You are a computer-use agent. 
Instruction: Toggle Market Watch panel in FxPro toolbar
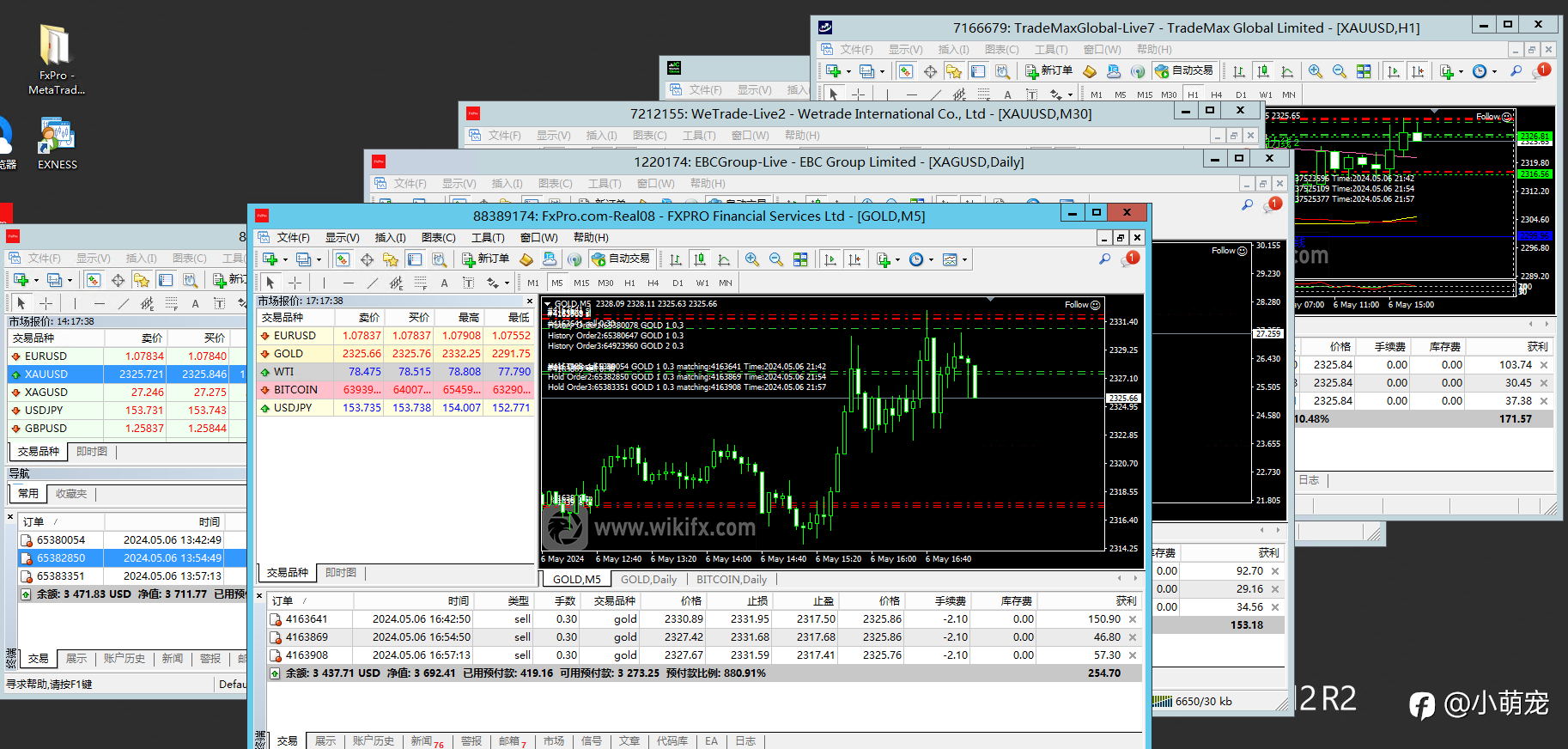[x=343, y=259]
